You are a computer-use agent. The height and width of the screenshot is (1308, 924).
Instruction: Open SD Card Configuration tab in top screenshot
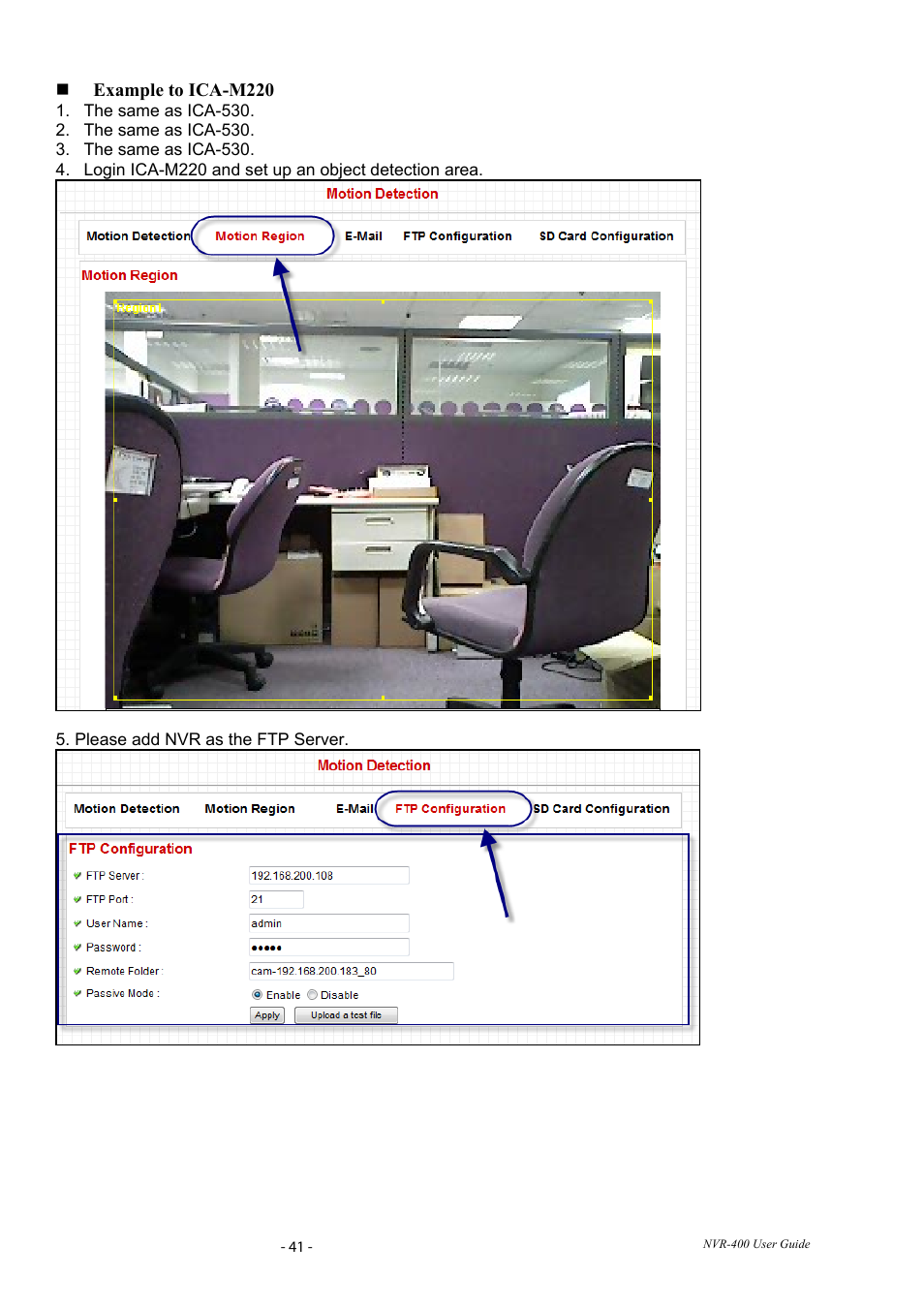coord(606,236)
